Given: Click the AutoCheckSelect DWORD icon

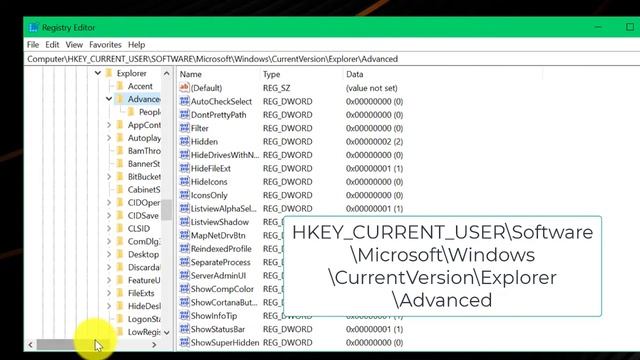Looking at the screenshot, I should (x=184, y=101).
